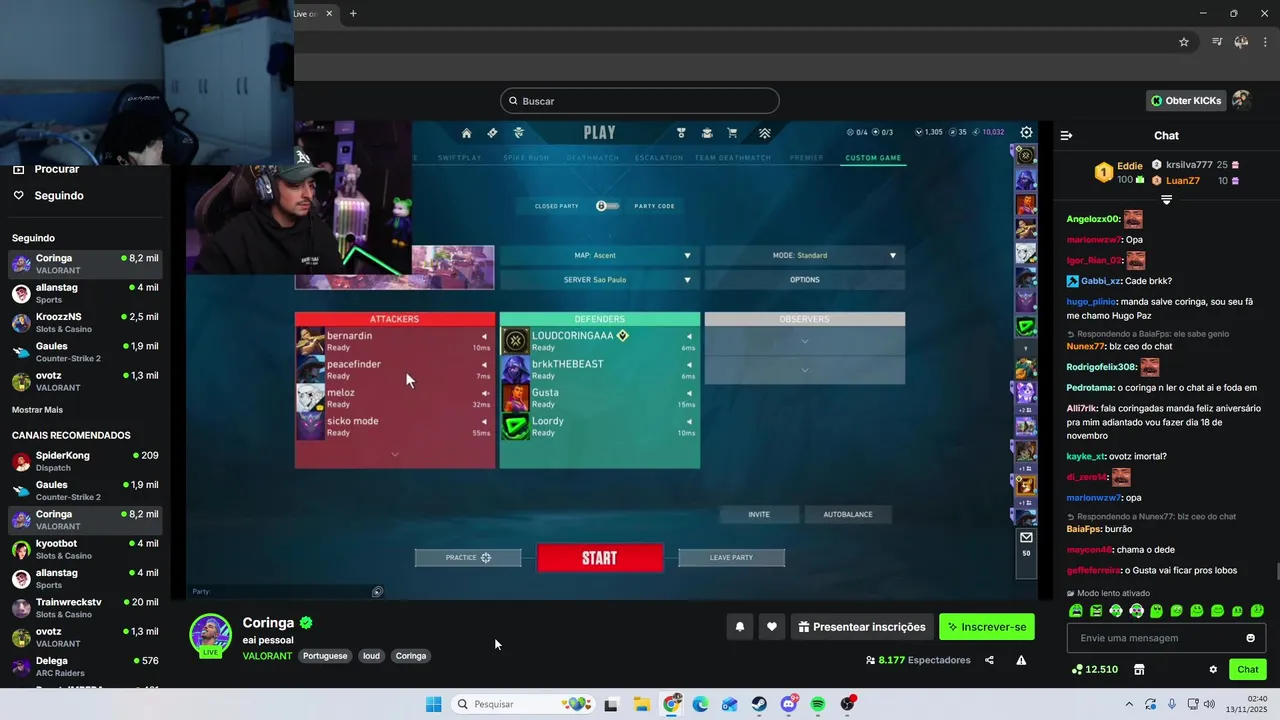Expand the Attackers list chevron
Screen dimensions: 1280x720
pos(394,454)
